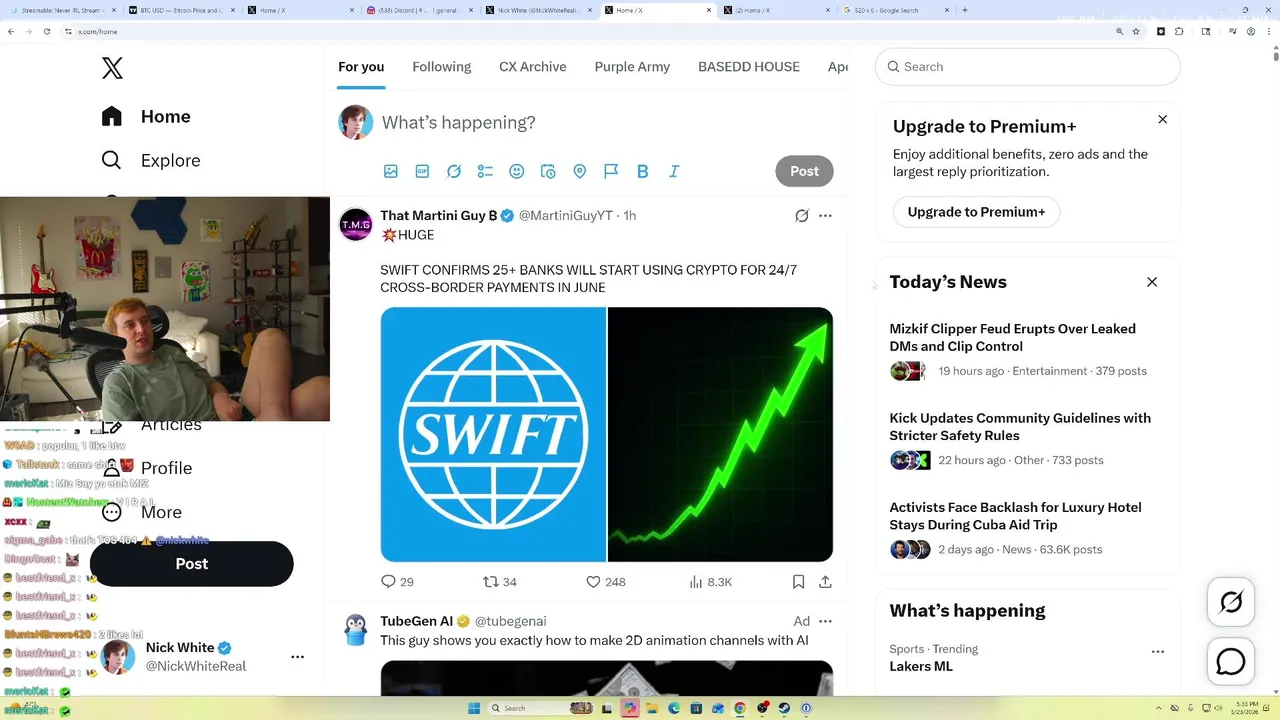Click the TubeGen AI penguin avatar

tap(355, 630)
